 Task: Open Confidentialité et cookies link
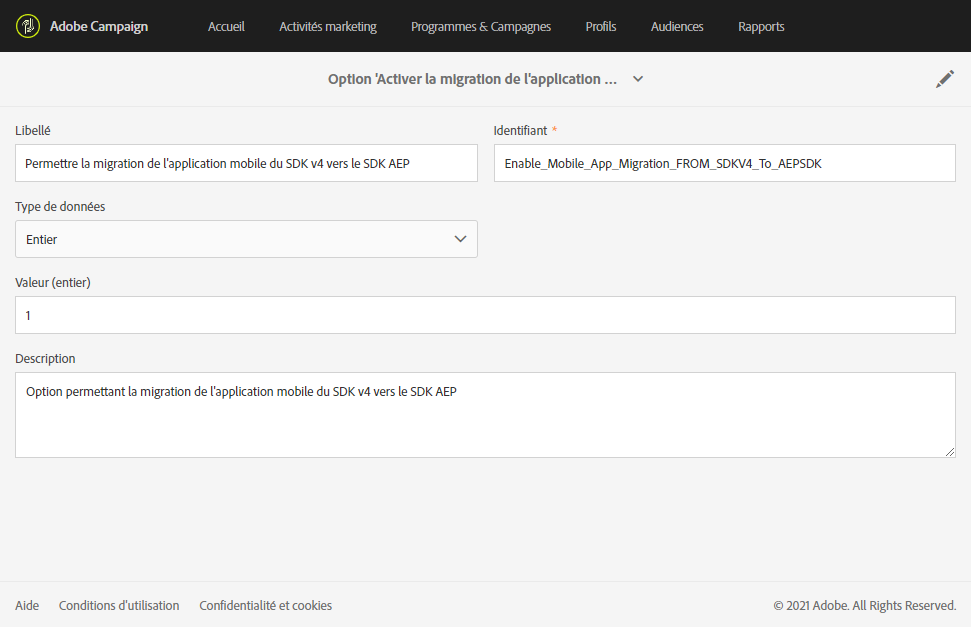coord(266,605)
